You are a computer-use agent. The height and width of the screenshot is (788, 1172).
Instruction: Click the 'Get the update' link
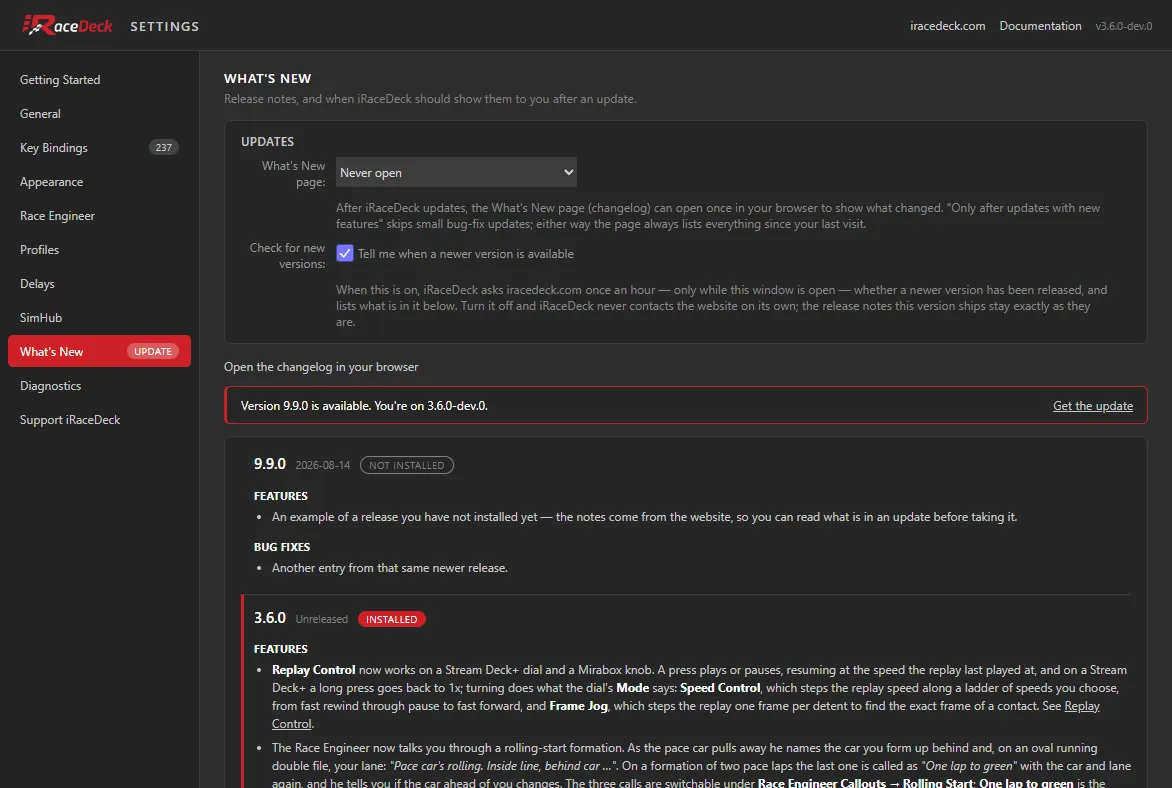tap(1092, 406)
